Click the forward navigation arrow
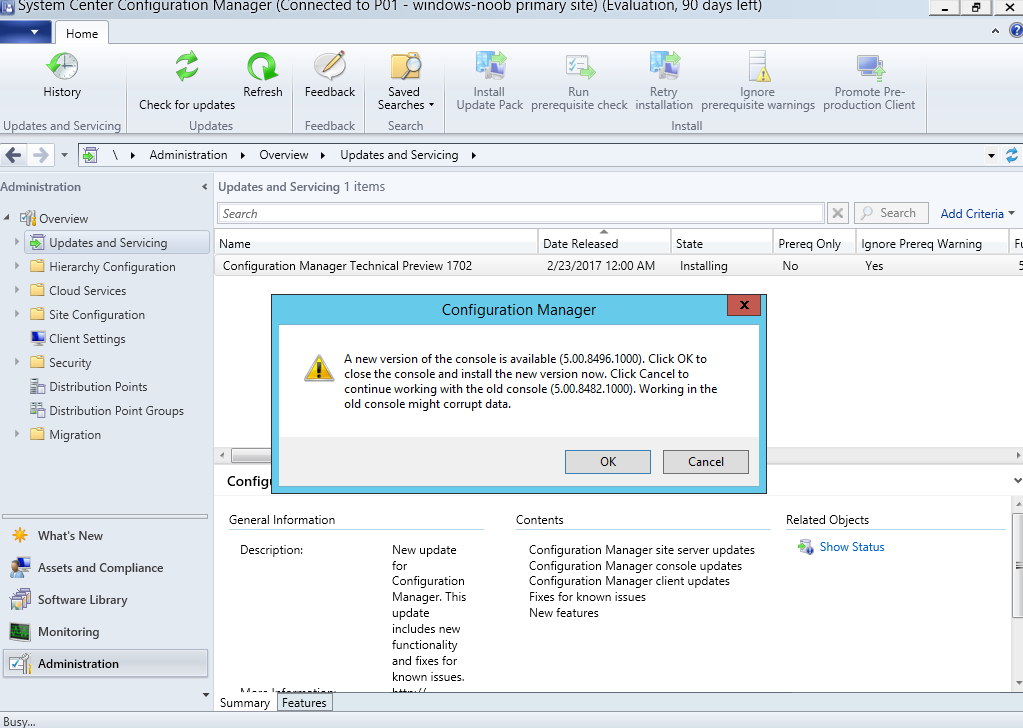1023x728 pixels. coord(40,155)
